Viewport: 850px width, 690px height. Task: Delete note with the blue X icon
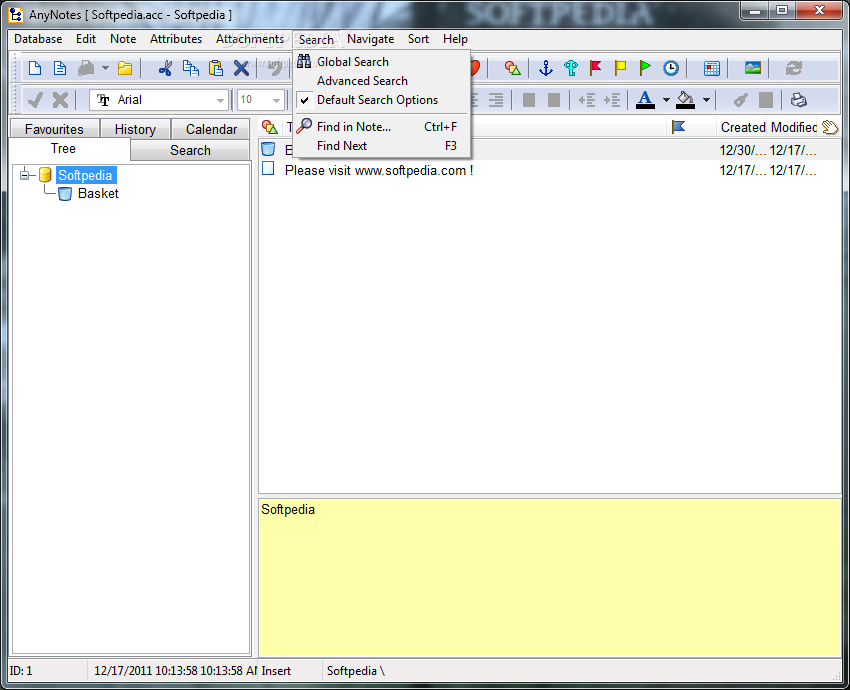(241, 68)
